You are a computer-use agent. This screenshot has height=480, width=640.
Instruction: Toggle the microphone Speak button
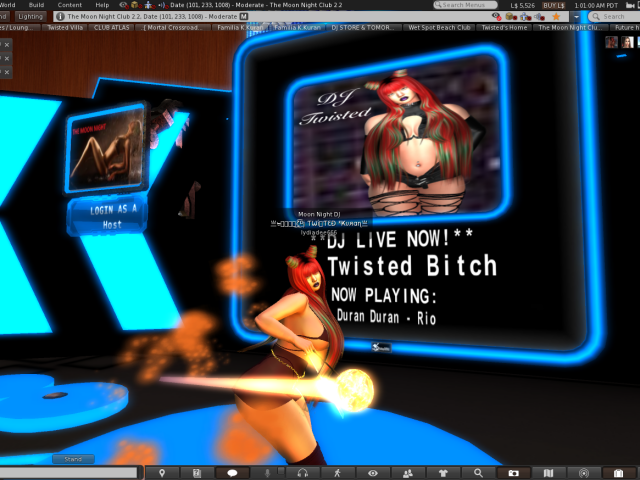[x=267, y=472]
